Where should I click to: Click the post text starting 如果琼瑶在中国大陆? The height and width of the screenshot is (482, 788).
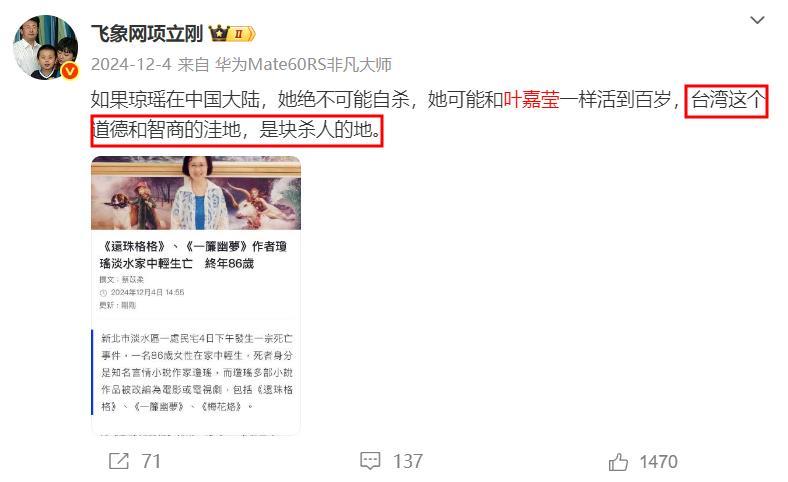[427, 115]
